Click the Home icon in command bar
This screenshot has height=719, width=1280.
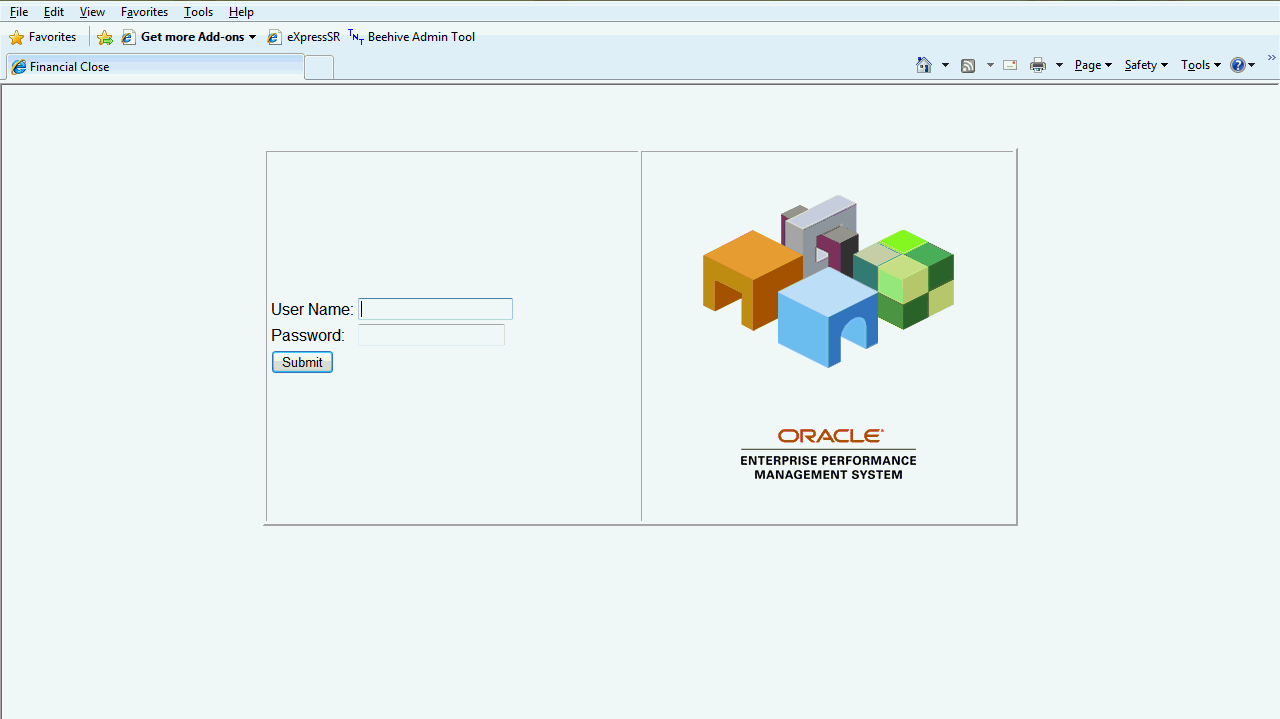click(924, 65)
